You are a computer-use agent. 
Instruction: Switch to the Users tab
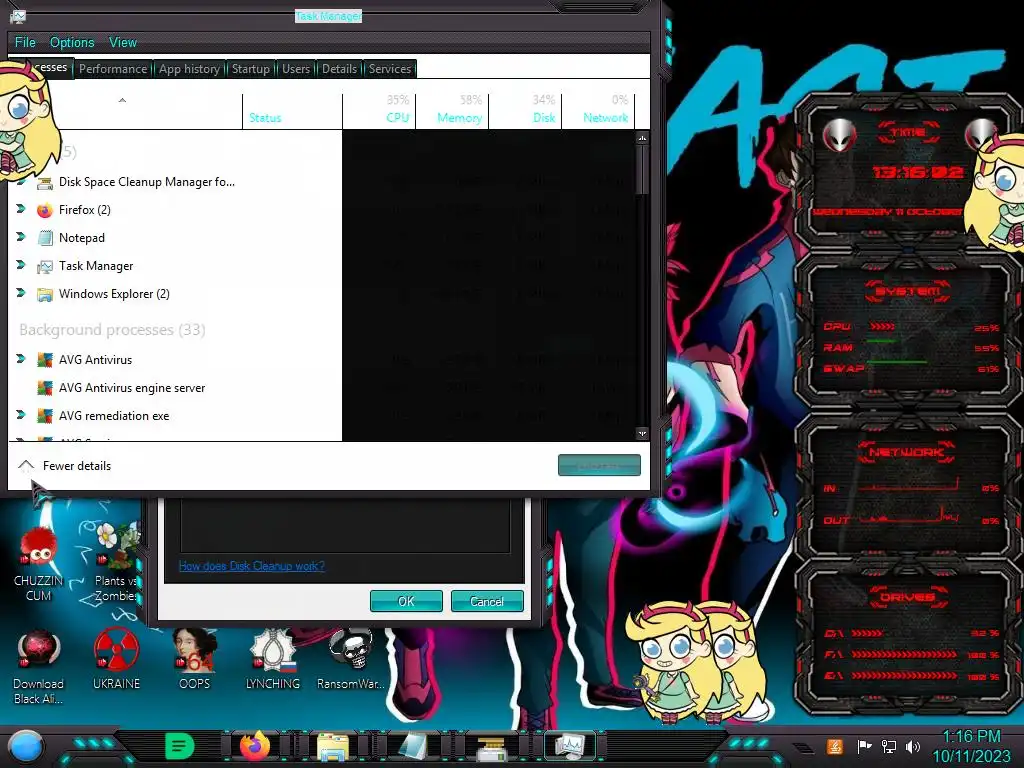[296, 69]
